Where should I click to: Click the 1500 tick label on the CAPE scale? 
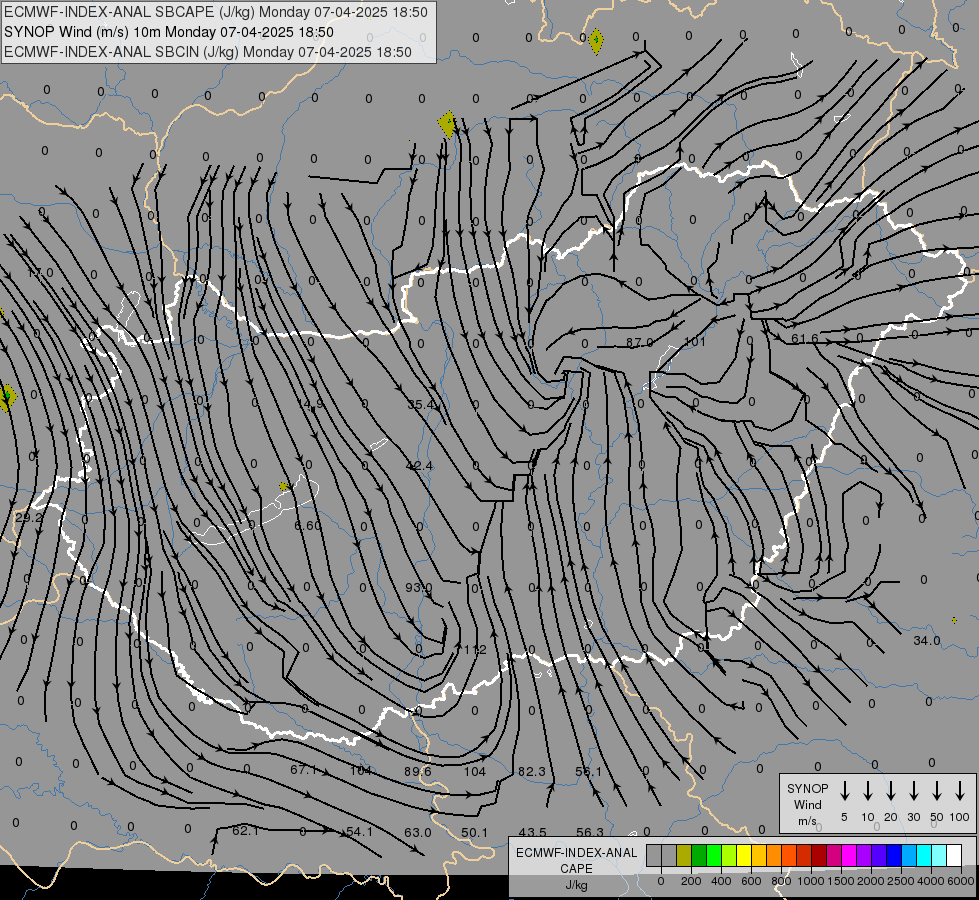[x=841, y=881]
